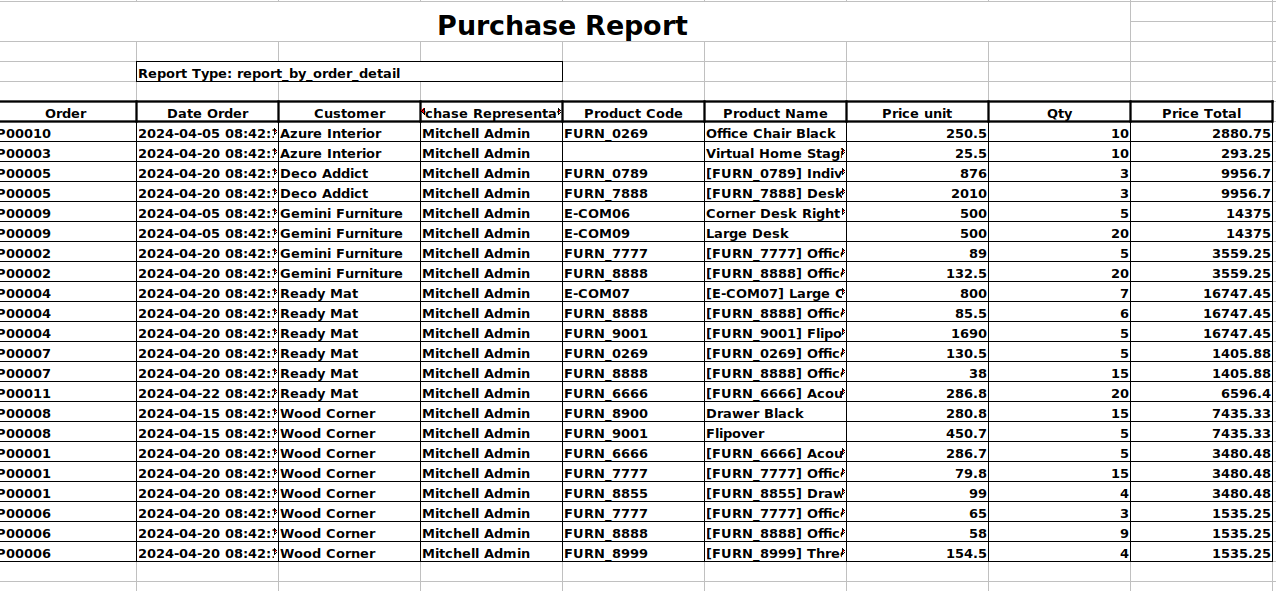This screenshot has width=1276, height=591.
Task: Select the Price Total header cell
Action: pos(1201,113)
